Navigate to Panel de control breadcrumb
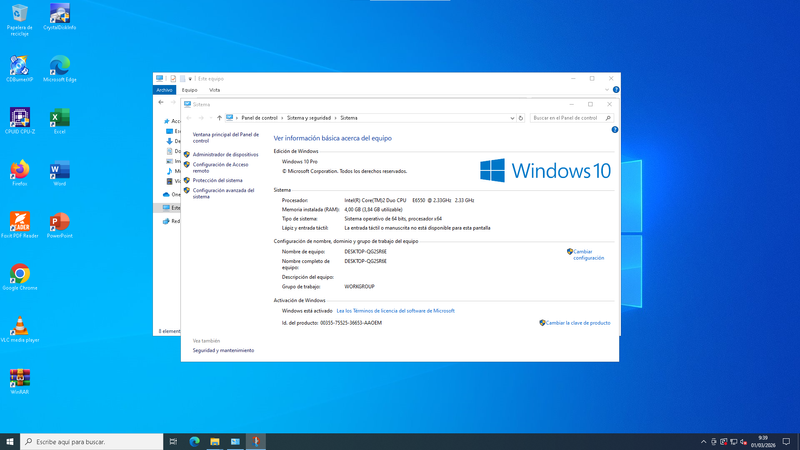 259,118
